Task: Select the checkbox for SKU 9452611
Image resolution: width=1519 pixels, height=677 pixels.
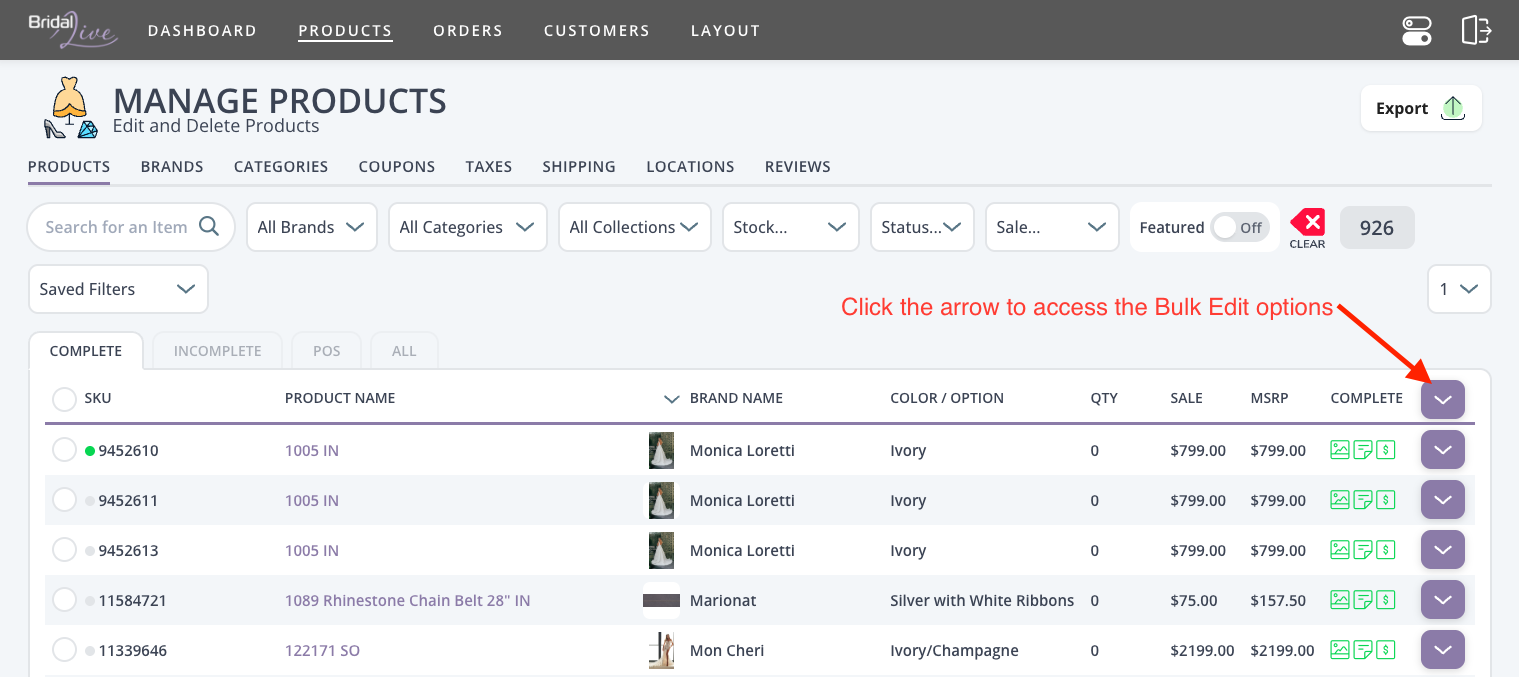Action: (x=64, y=500)
